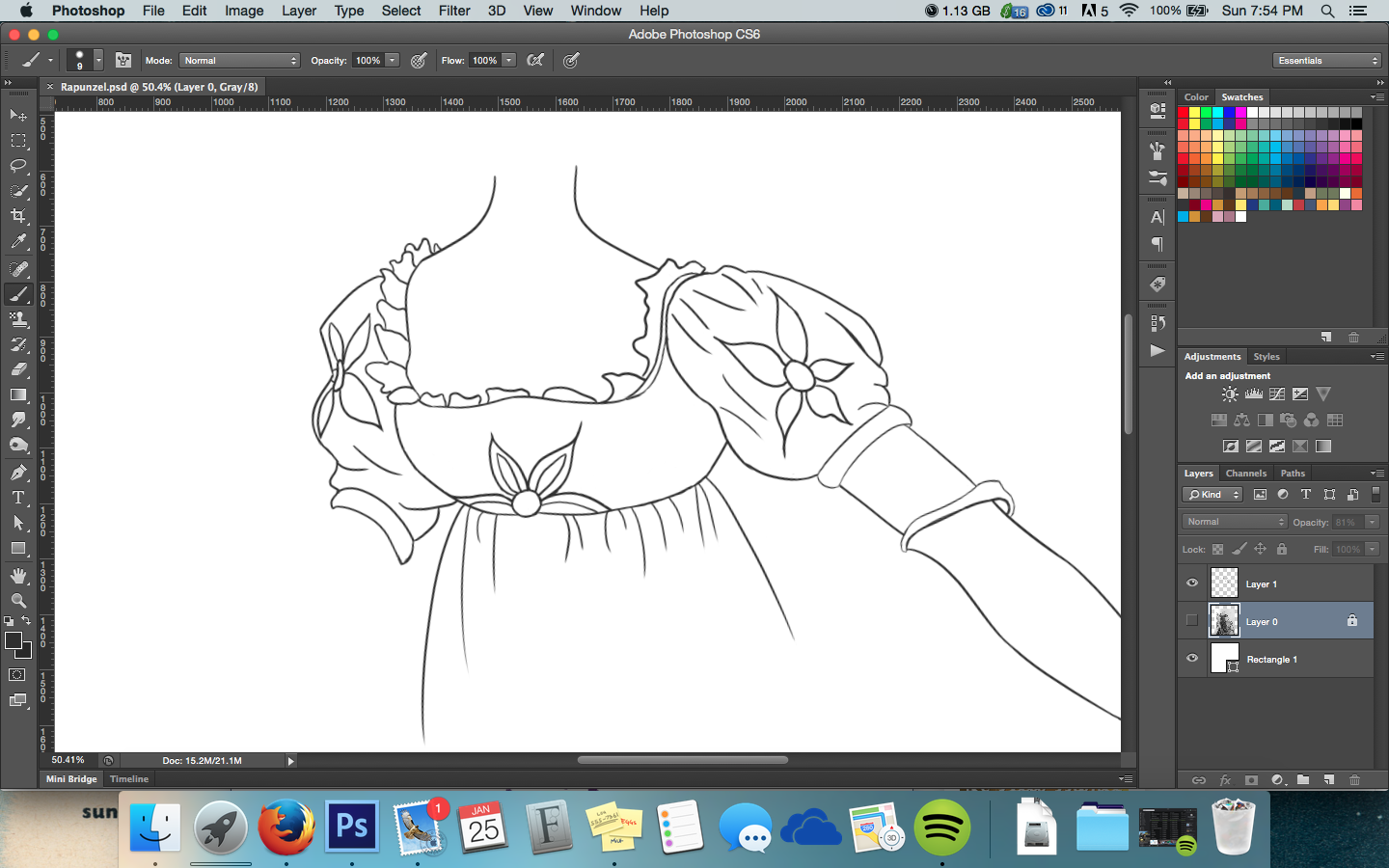Add a Curves adjustment

point(1277,394)
